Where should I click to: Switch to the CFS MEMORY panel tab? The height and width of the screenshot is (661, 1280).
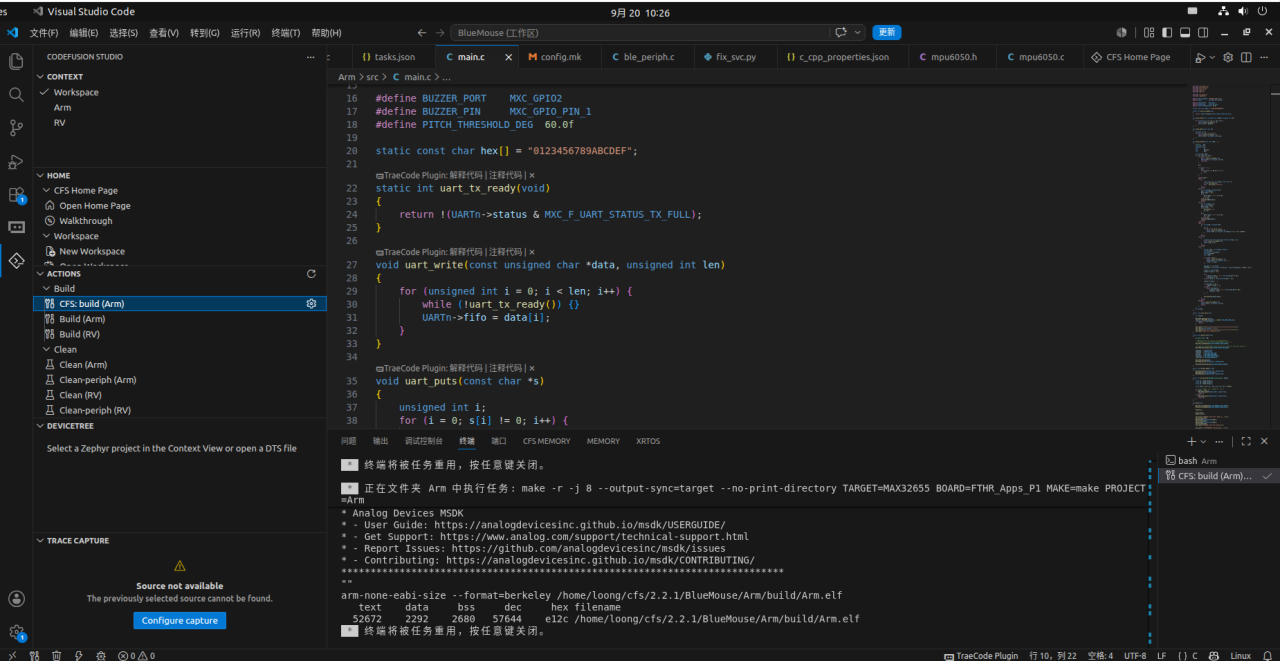(x=546, y=441)
